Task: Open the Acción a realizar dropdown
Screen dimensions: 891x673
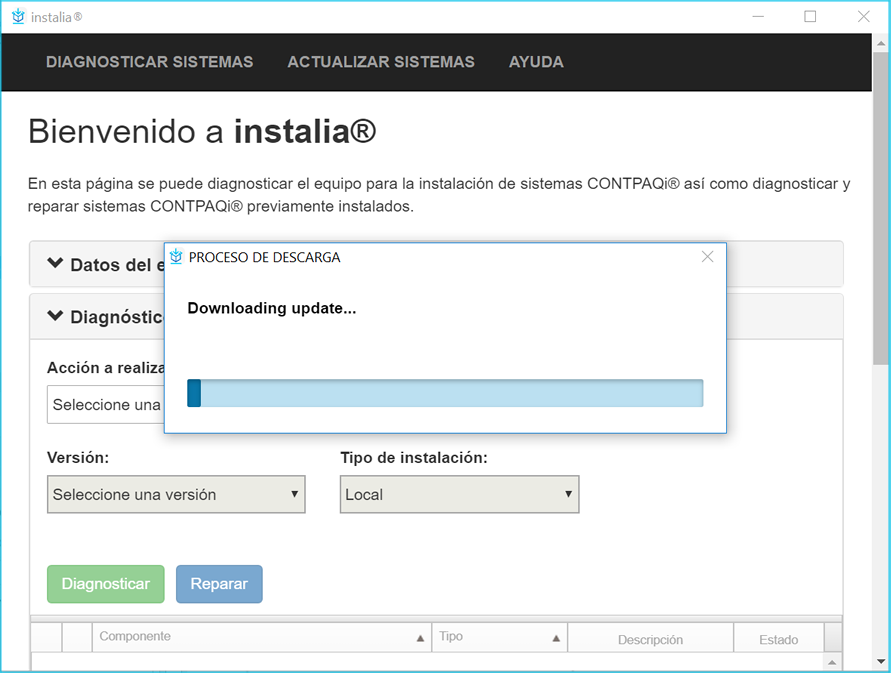Action: click(x=106, y=405)
